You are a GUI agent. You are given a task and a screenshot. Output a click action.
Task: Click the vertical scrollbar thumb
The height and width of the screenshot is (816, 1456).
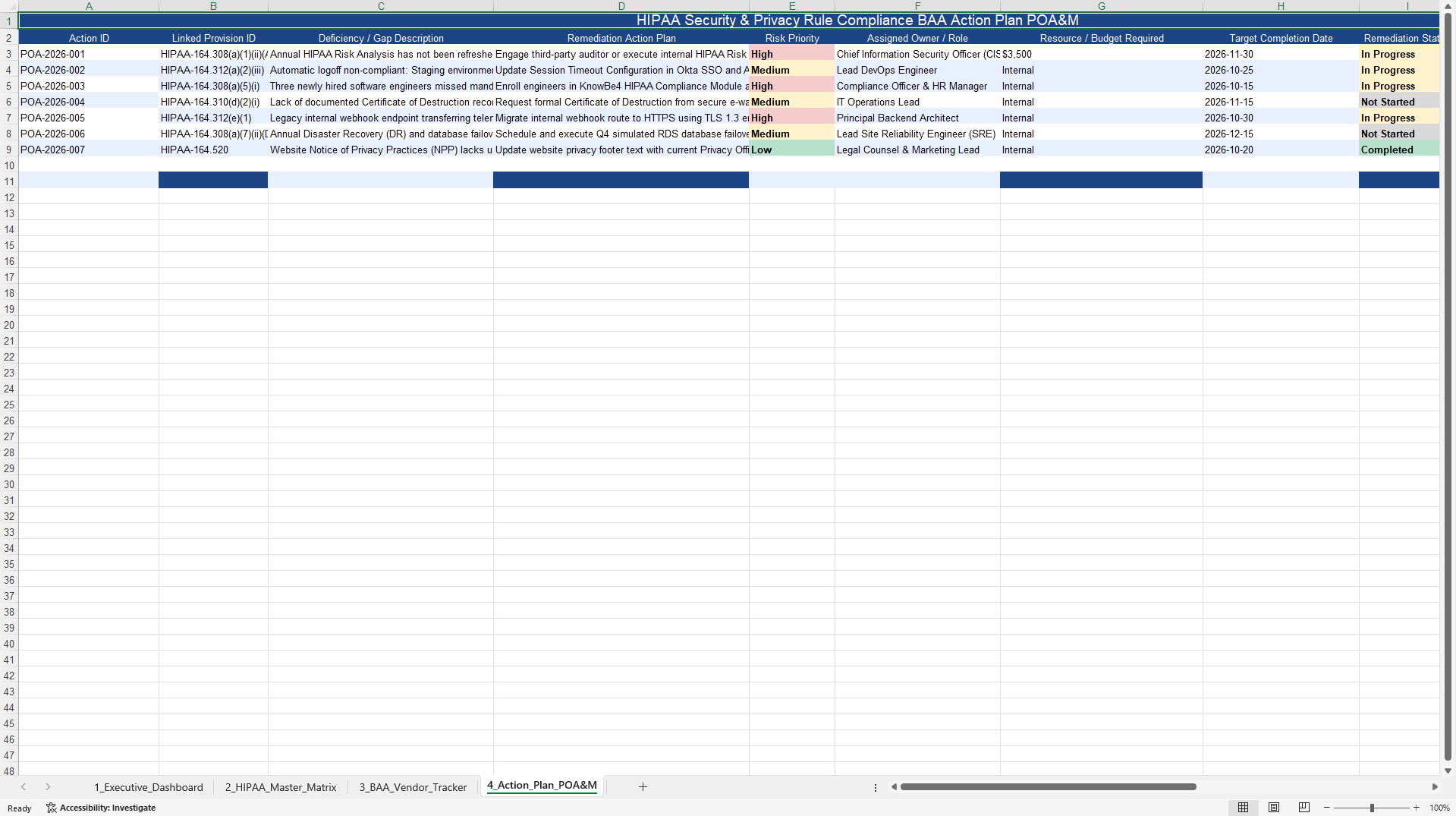pos(1448,387)
